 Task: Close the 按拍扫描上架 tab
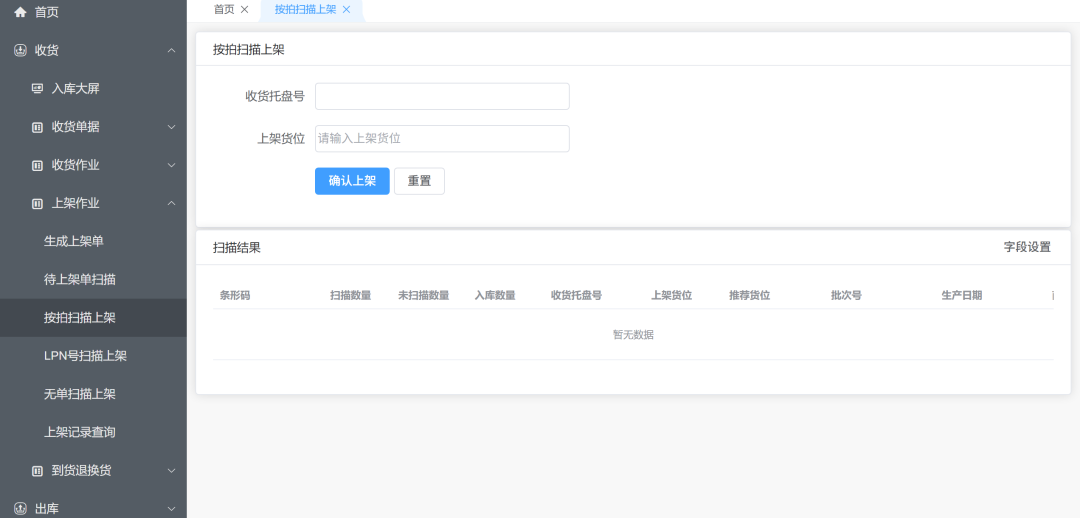(346, 9)
